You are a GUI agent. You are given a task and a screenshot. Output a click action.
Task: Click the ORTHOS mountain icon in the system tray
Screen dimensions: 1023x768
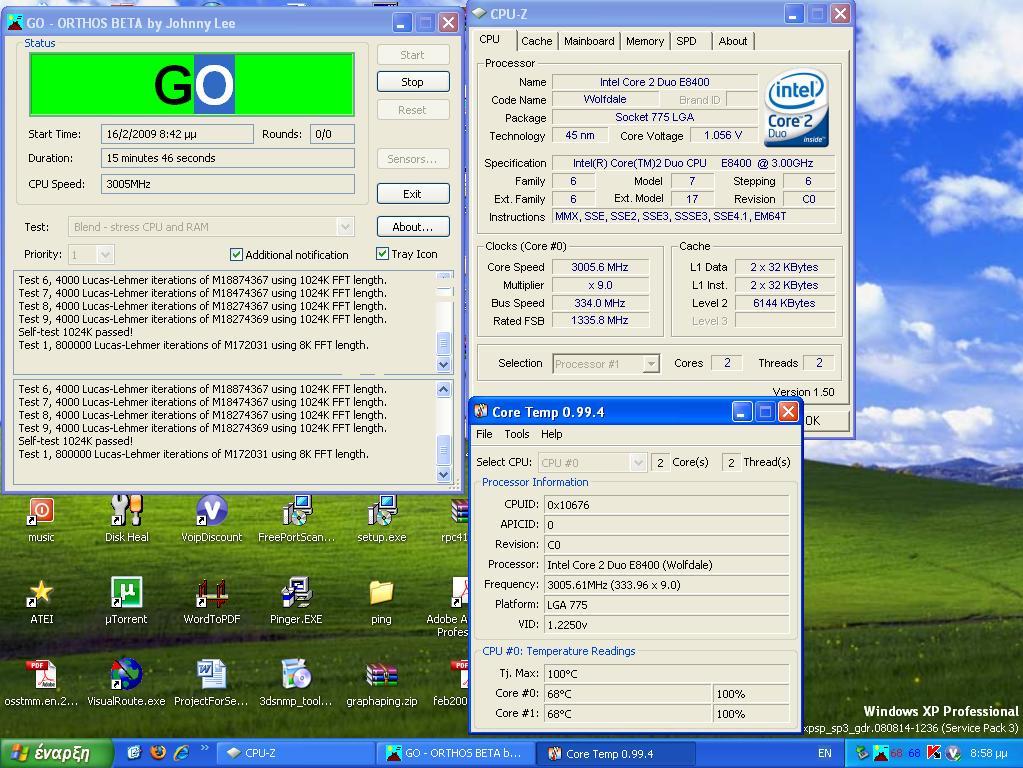click(880, 753)
